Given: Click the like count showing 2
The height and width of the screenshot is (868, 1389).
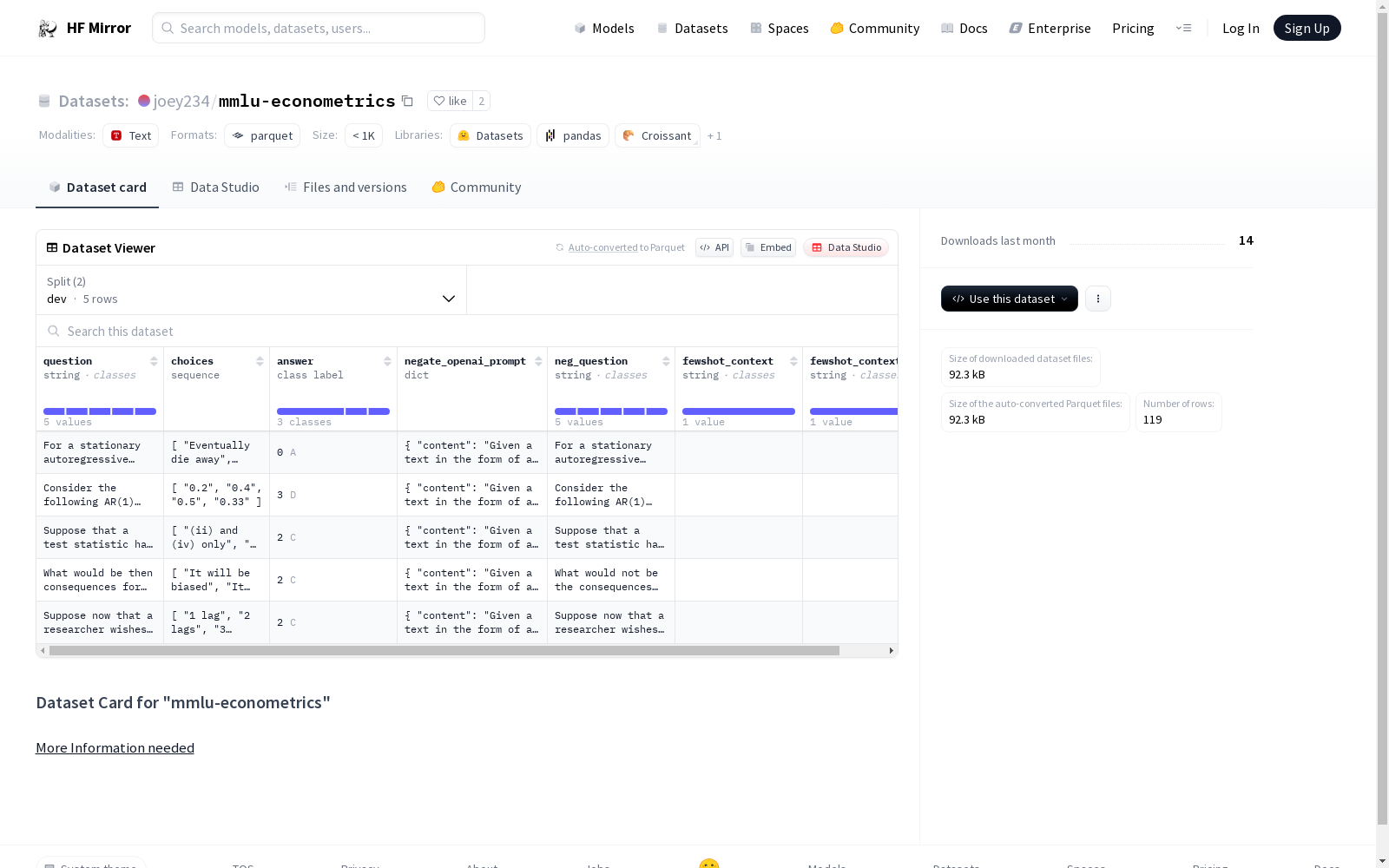Looking at the screenshot, I should (x=482, y=101).
